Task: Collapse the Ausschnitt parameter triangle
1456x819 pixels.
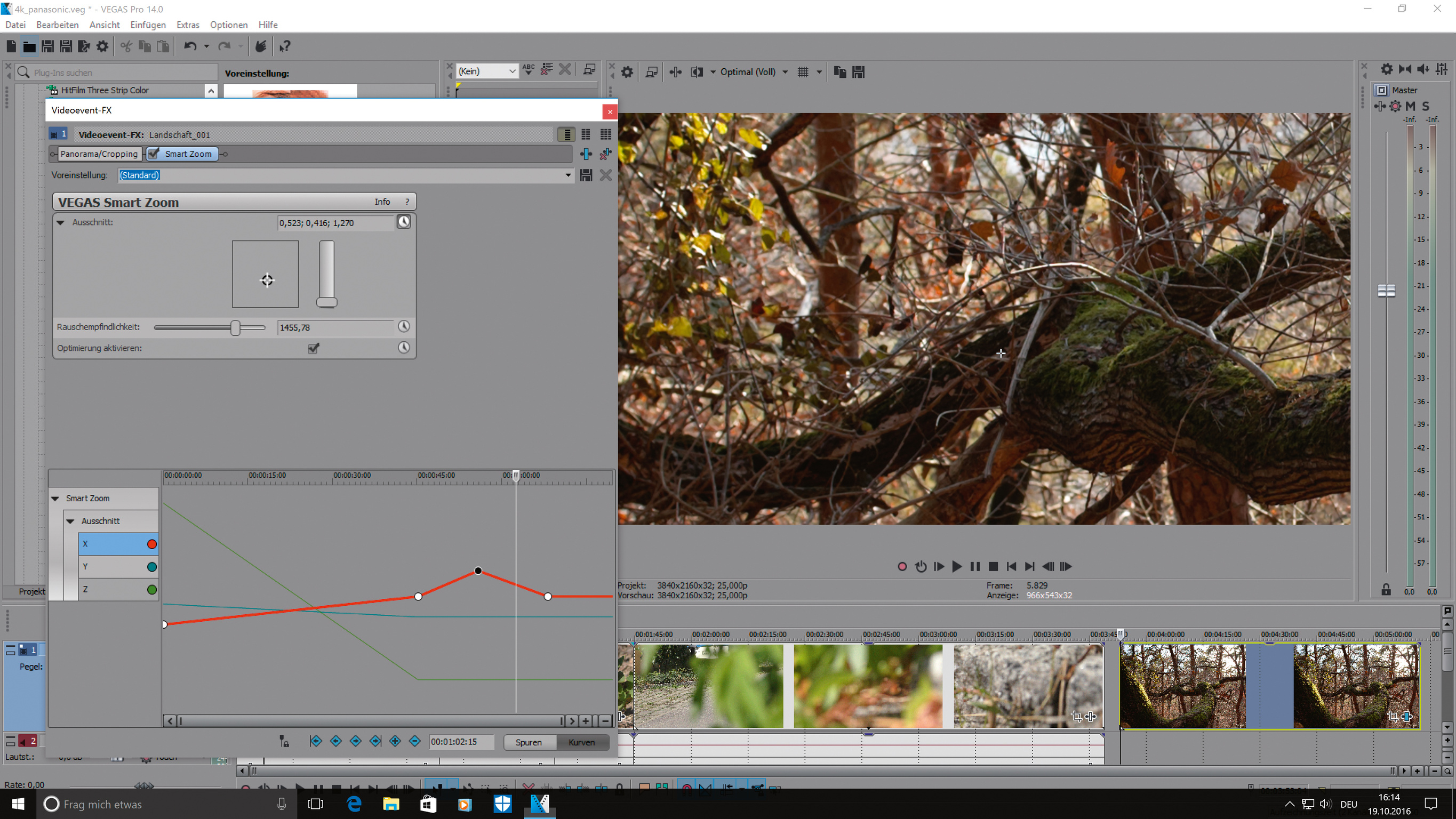Action: (60, 223)
